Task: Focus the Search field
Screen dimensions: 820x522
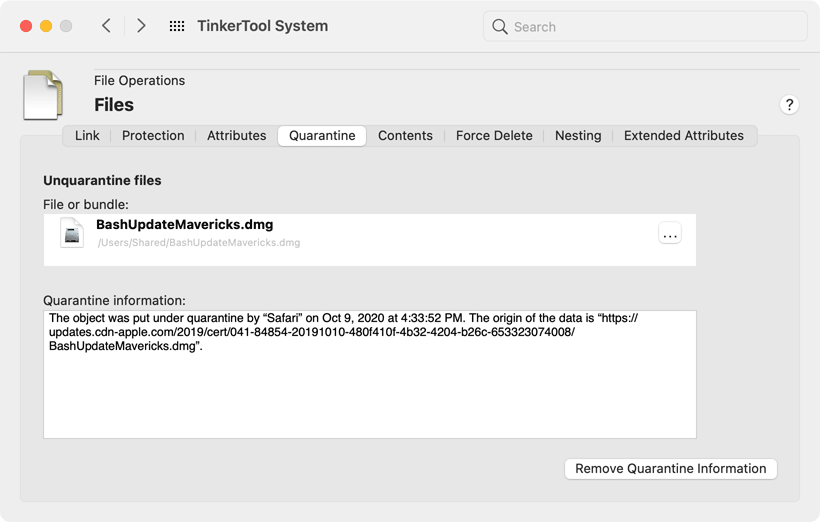Action: click(645, 27)
